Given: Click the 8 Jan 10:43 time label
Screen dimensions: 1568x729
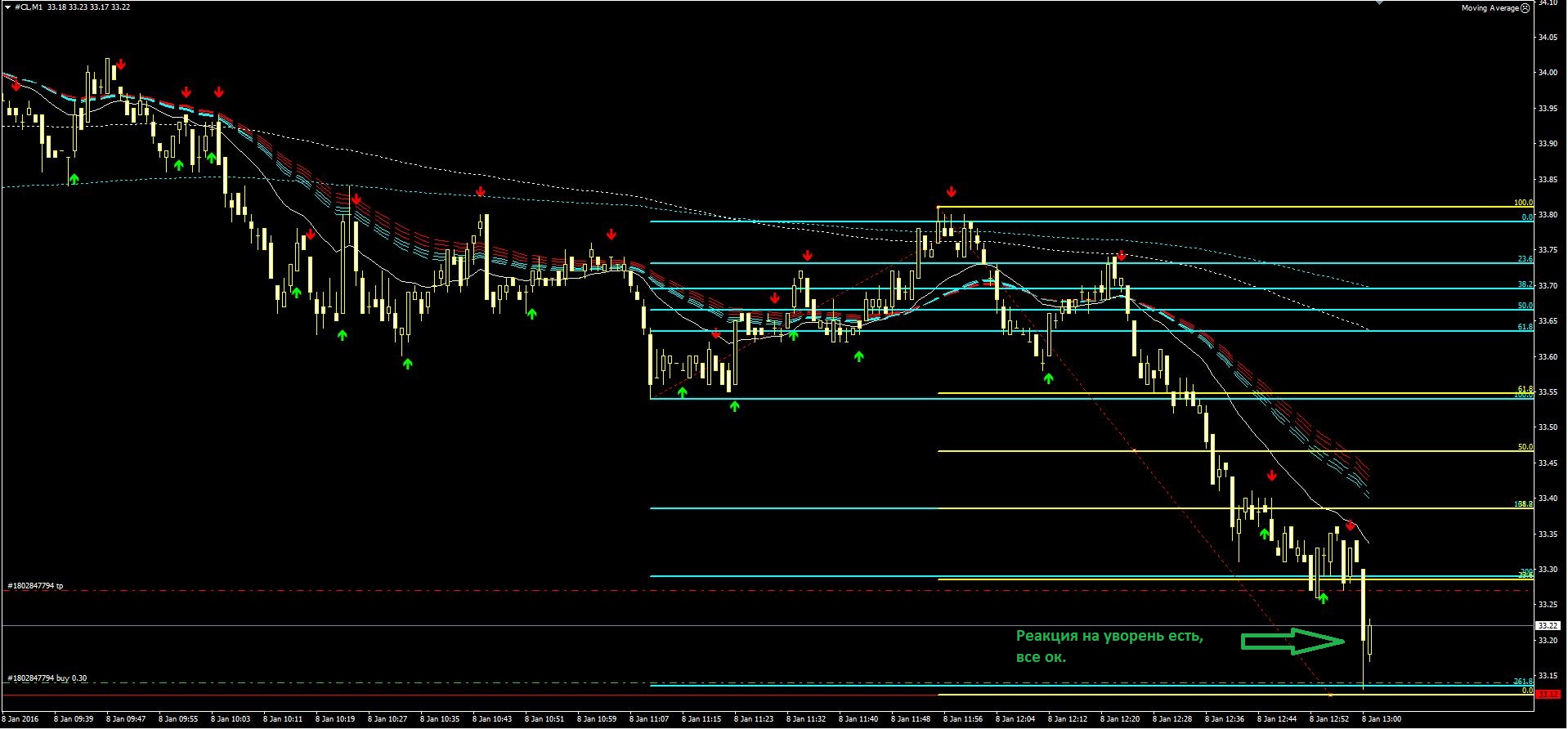Looking at the screenshot, I should coord(492,719).
